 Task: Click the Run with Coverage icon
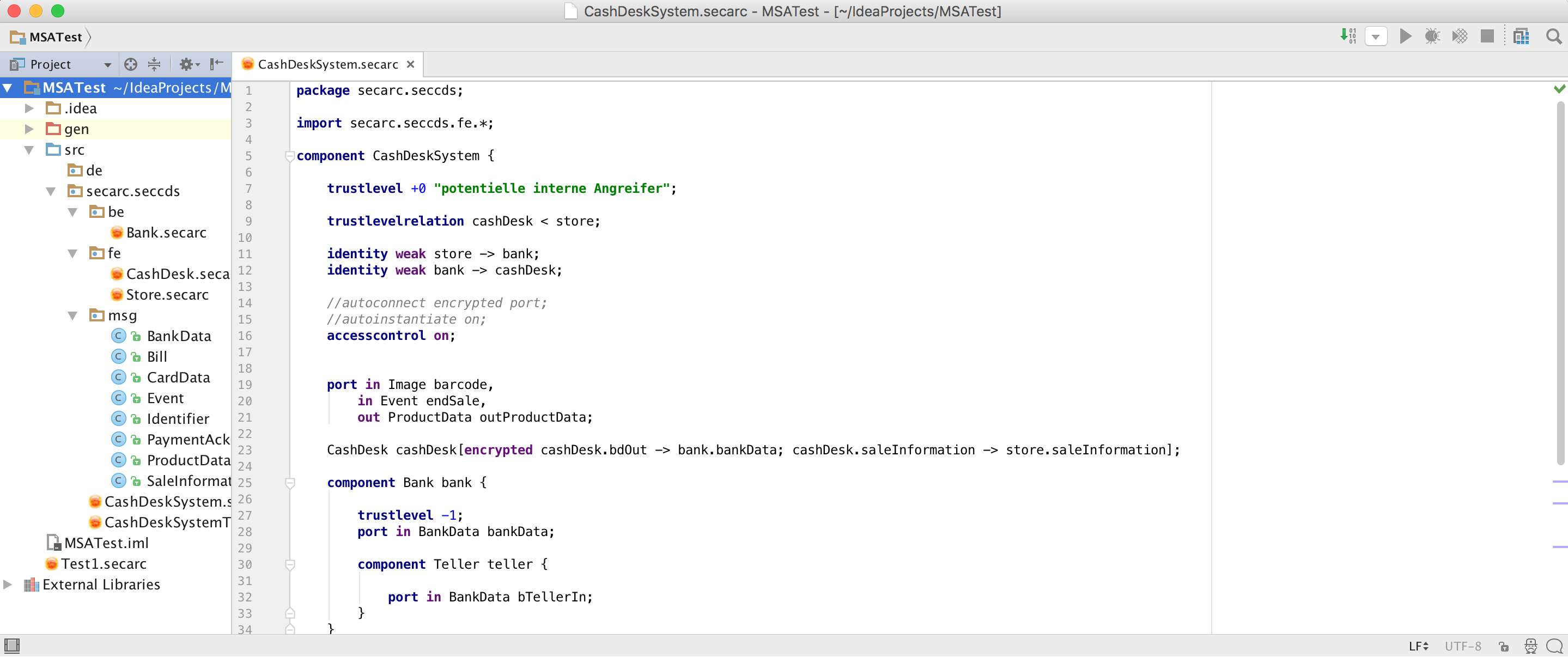point(1460,36)
